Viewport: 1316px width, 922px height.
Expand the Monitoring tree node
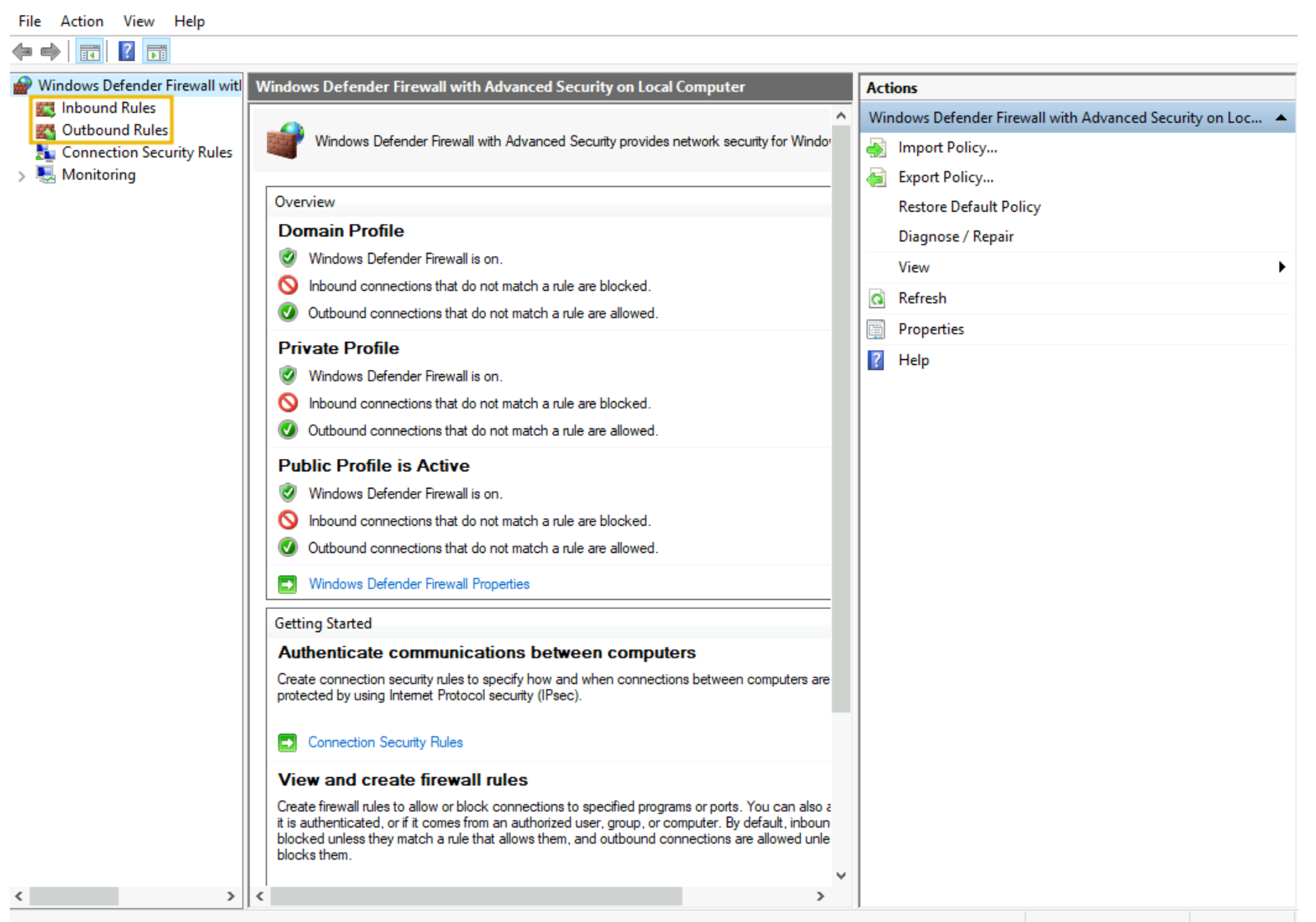[21, 176]
